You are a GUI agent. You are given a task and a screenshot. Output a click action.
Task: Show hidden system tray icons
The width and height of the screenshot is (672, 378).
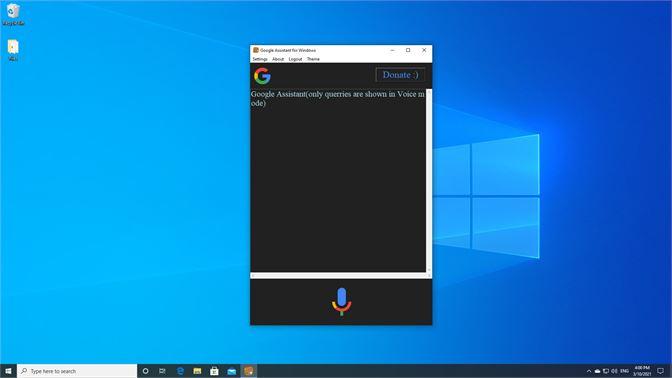(589, 371)
